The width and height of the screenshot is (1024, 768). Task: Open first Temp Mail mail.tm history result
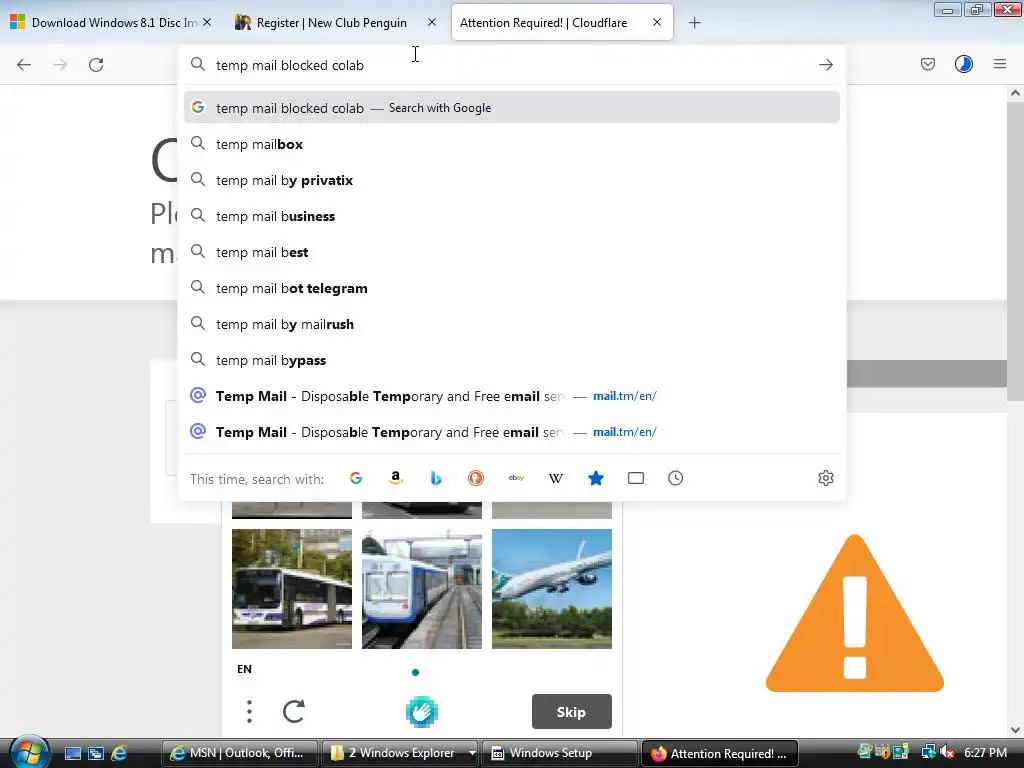[x=512, y=396]
